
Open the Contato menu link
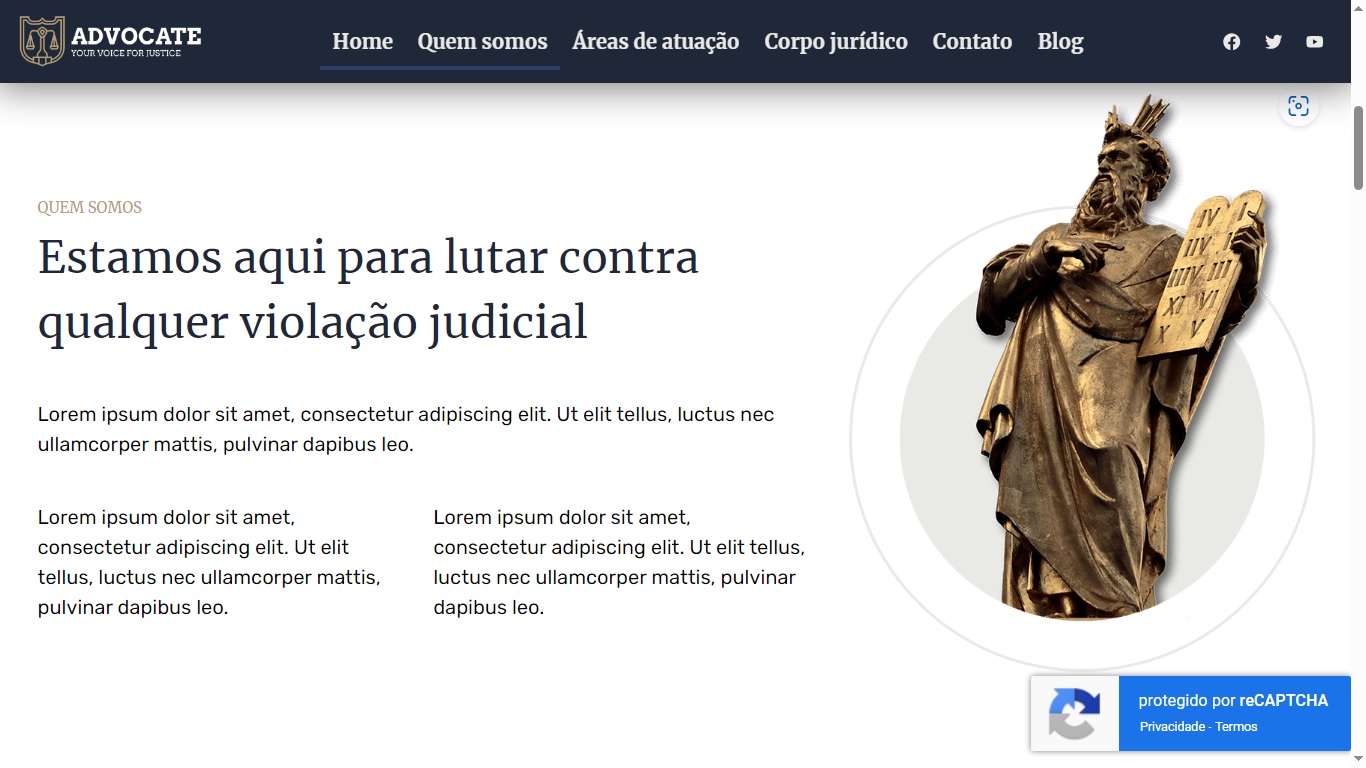pos(972,42)
